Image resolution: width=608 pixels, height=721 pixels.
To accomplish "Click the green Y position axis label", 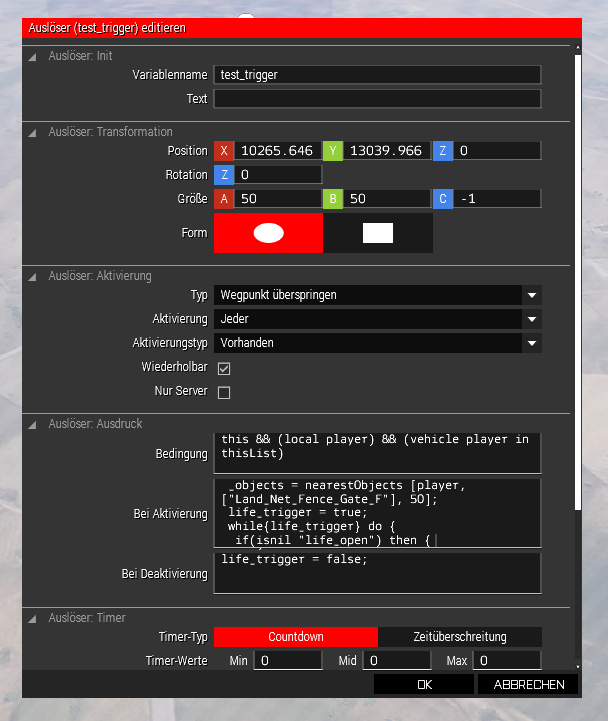I will tap(333, 151).
